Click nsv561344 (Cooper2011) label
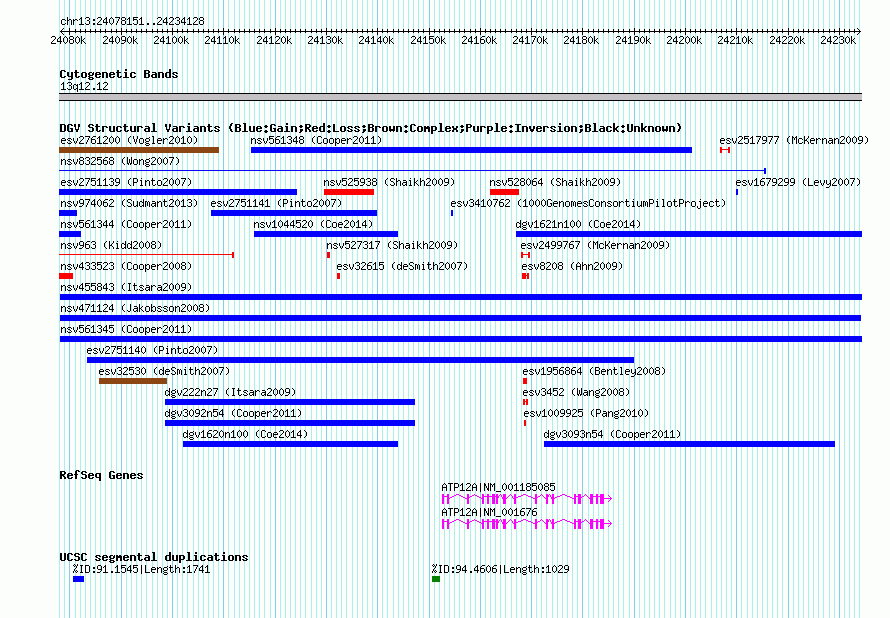Image resolution: width=890 pixels, height=618 pixels. point(126,224)
